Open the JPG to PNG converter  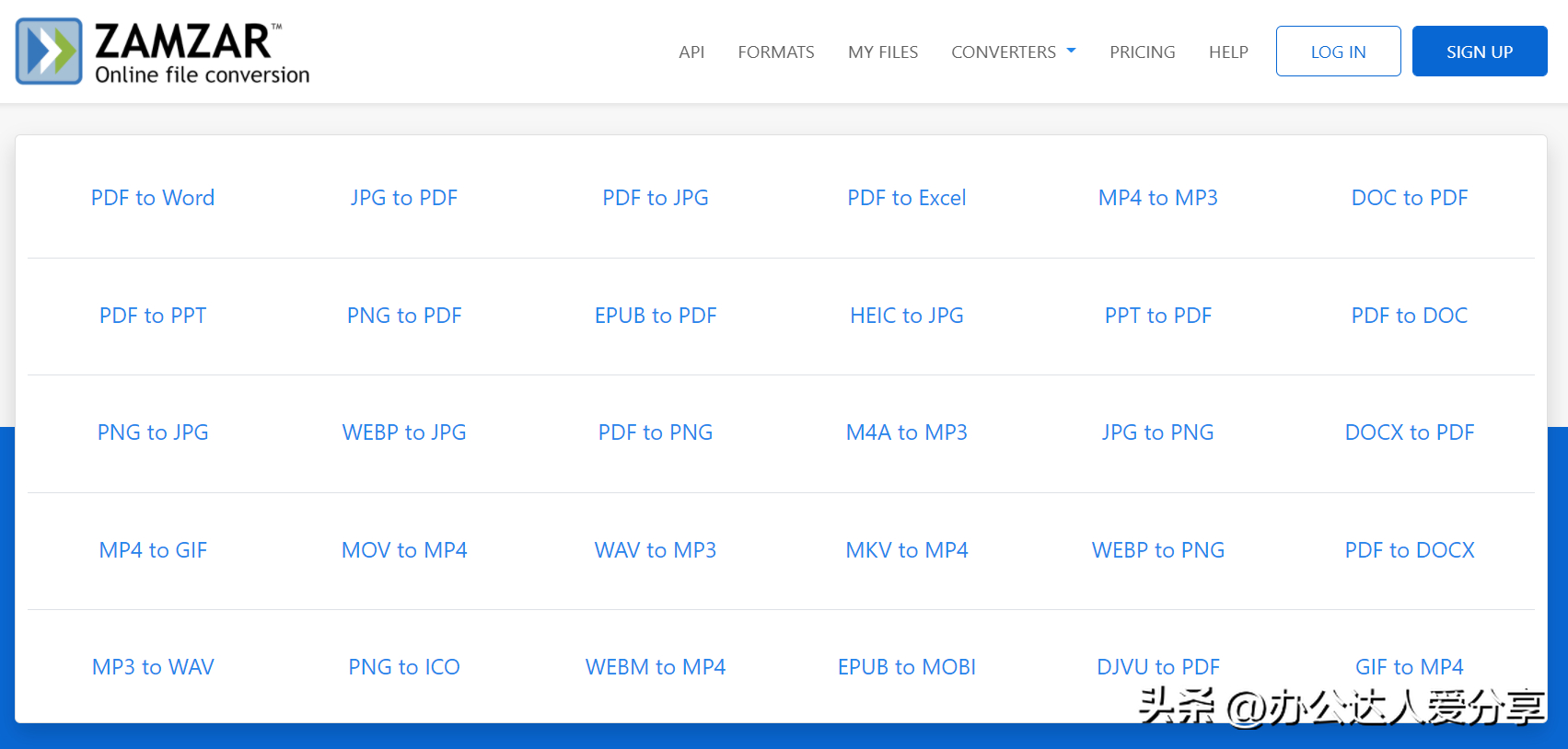[1158, 432]
